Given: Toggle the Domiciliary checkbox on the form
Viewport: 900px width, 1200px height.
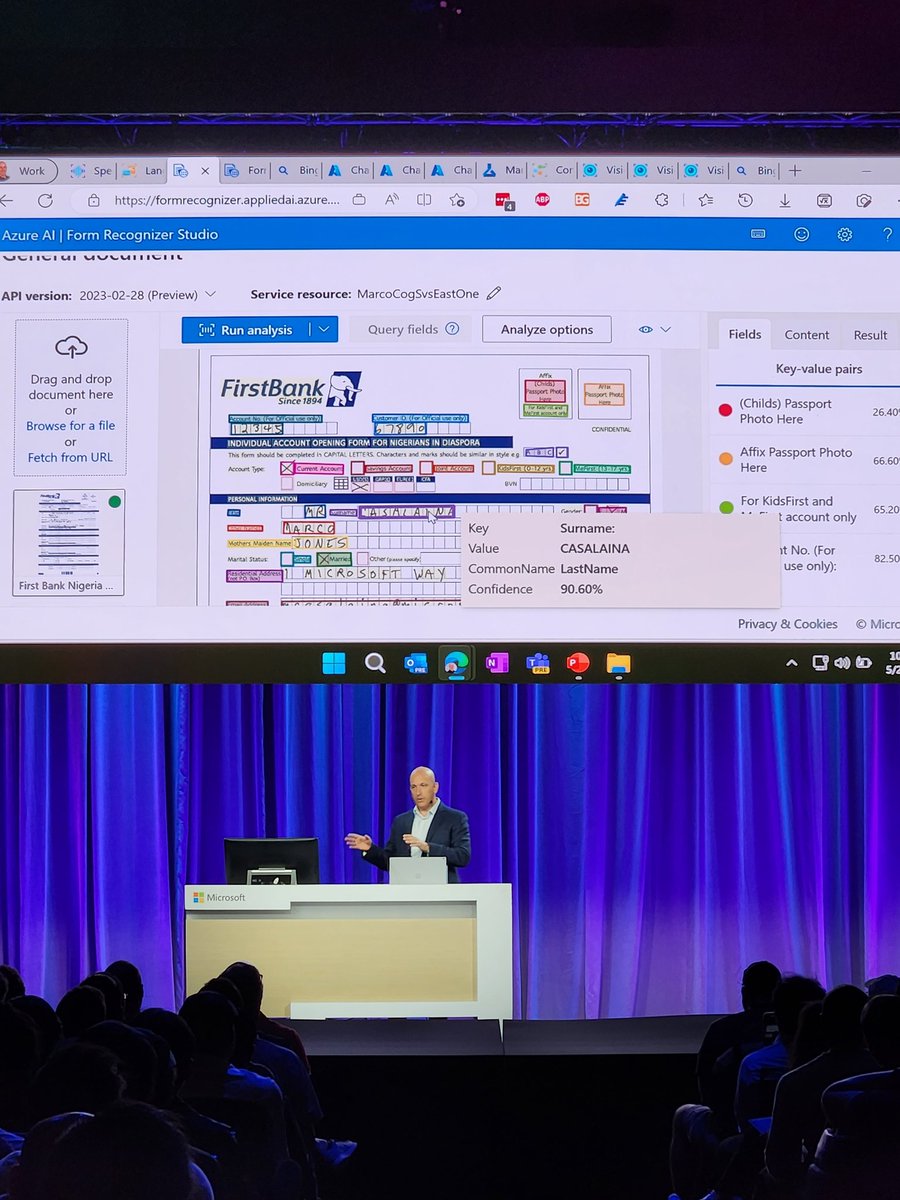Looking at the screenshot, I should tap(287, 483).
